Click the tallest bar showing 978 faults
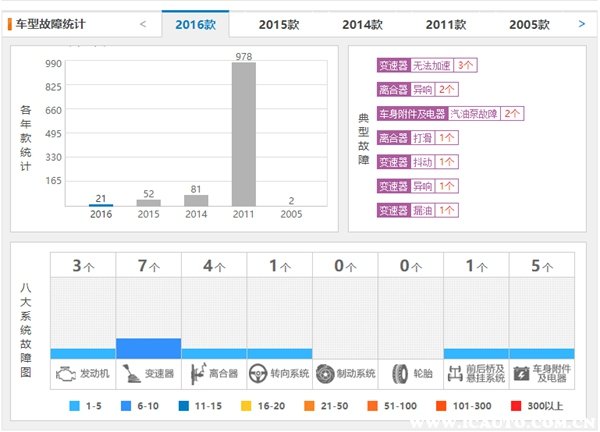600x432 pixels. pos(243,134)
